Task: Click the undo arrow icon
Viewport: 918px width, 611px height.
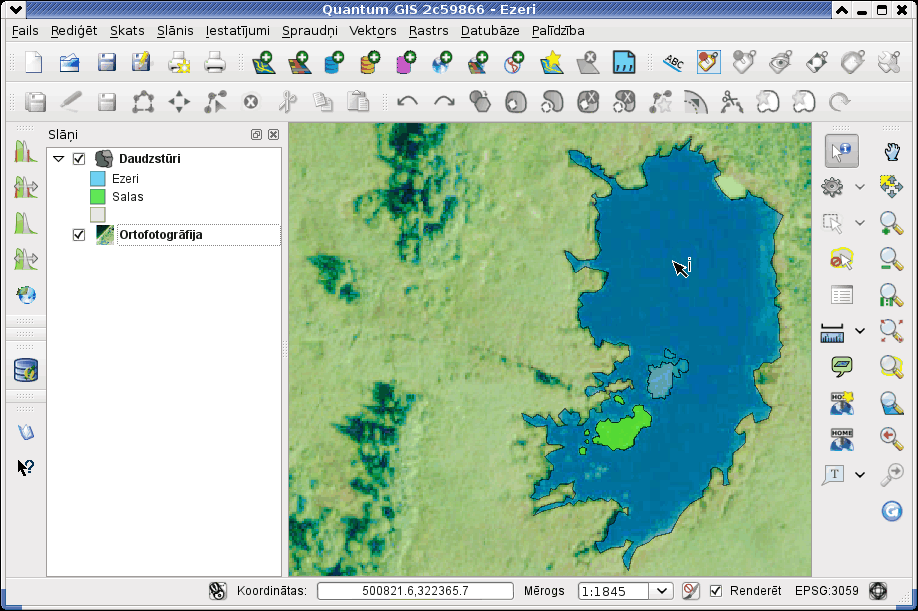Action: (x=407, y=102)
